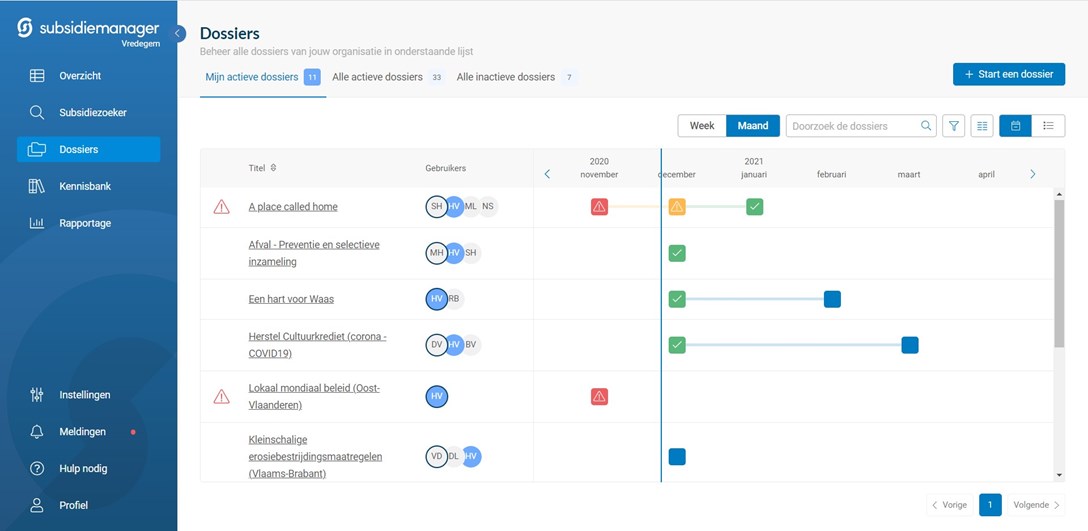Switch to Alle inactieve dossiers tab
Image resolution: width=1088 pixels, height=531 pixels.
506,77
